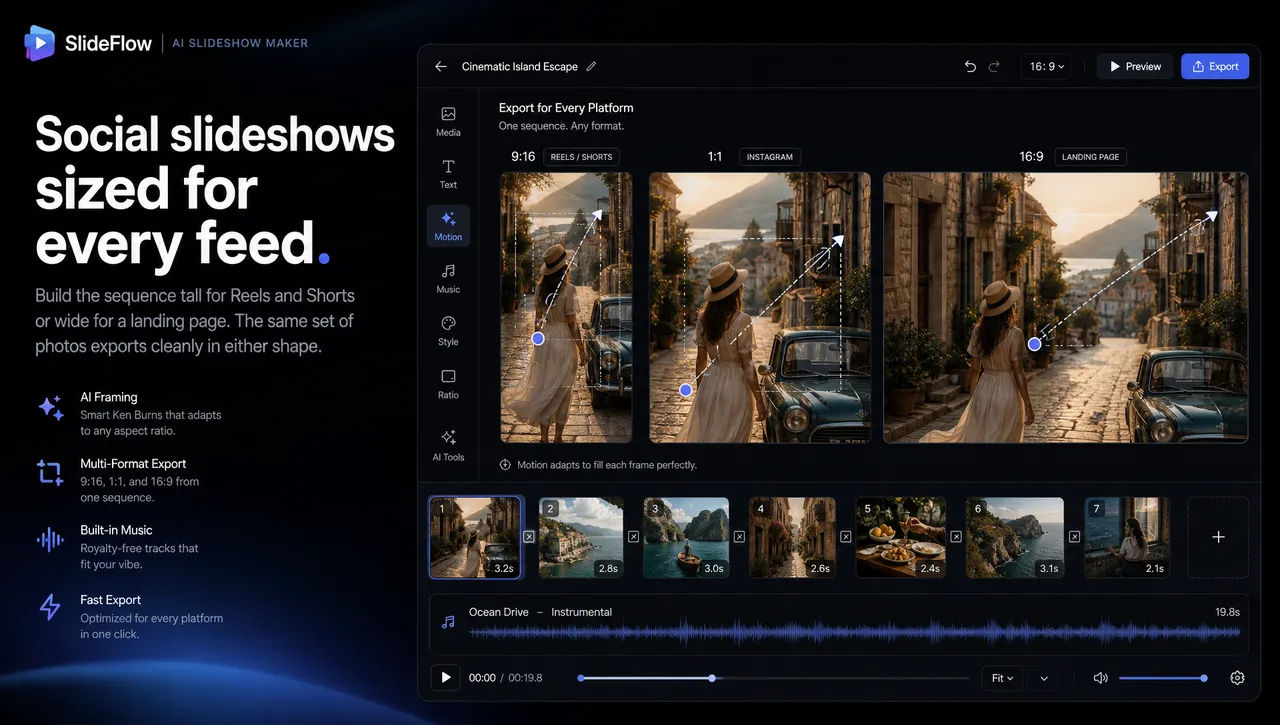The height and width of the screenshot is (725, 1280).
Task: Click the Preview button
Action: 1135,67
